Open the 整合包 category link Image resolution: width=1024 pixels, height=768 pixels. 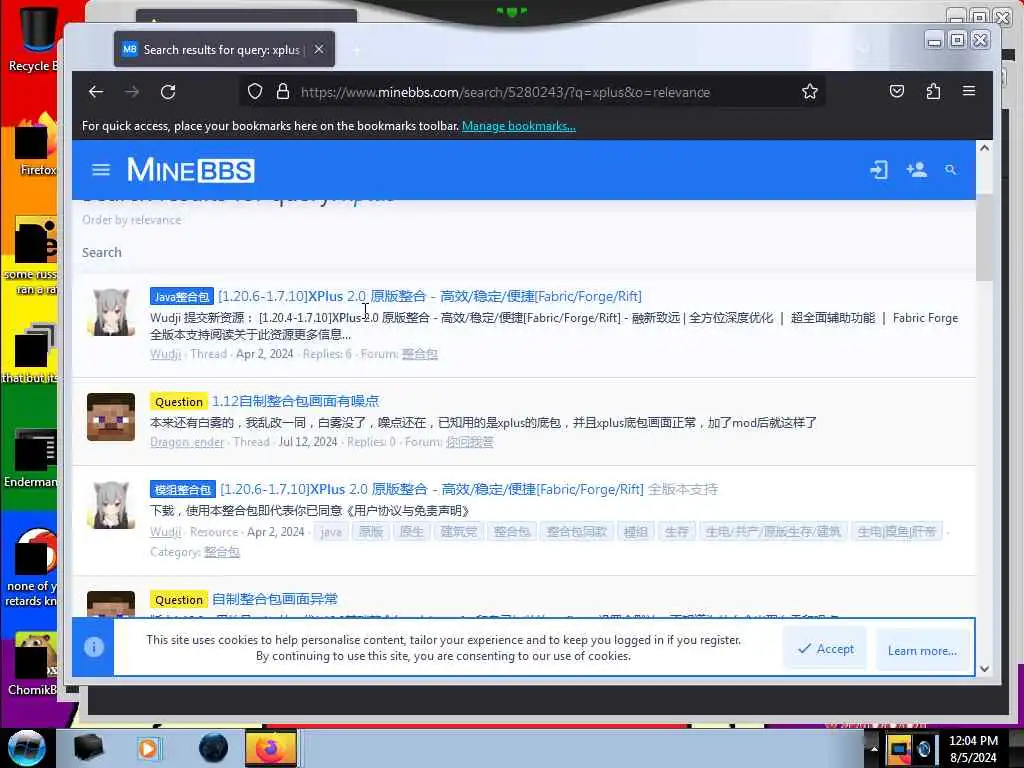(221, 552)
